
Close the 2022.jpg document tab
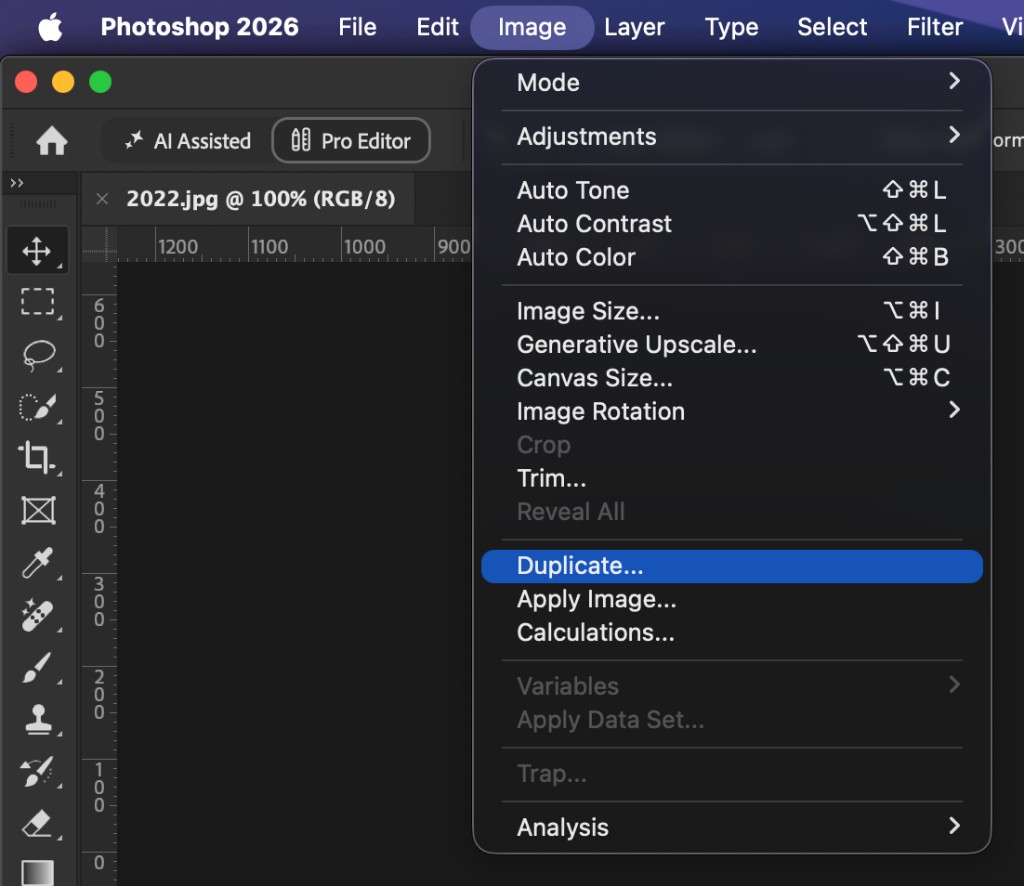tap(102, 198)
